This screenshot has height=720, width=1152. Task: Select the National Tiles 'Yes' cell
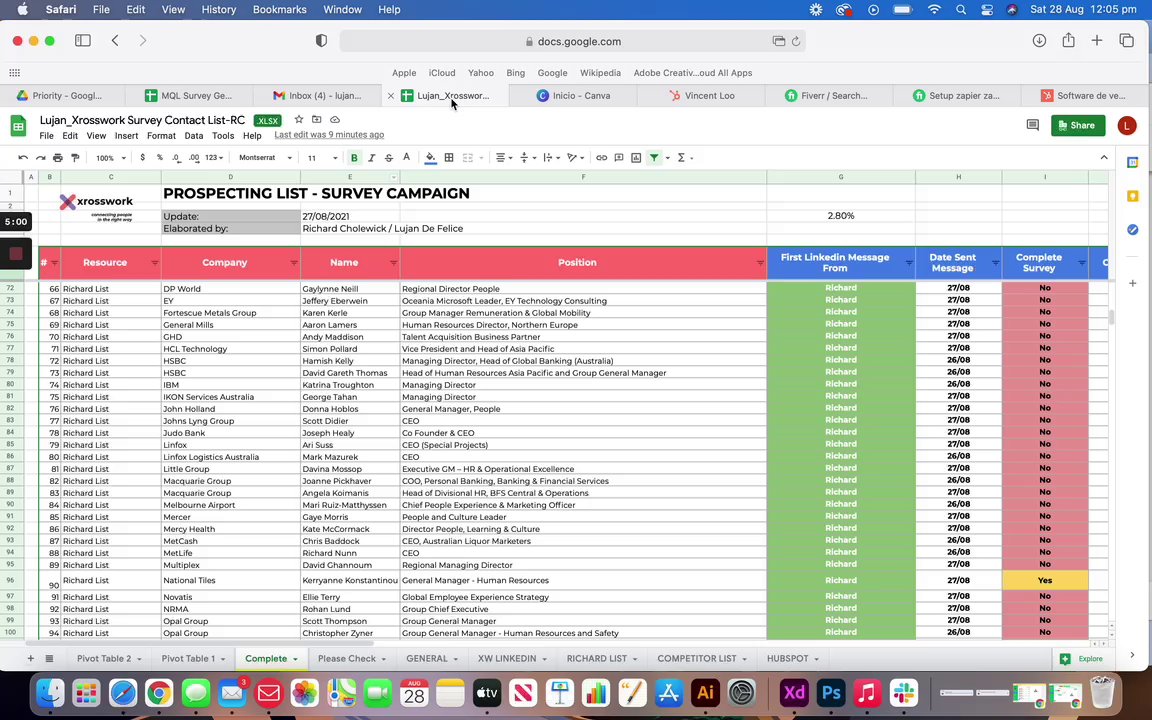point(1045,580)
